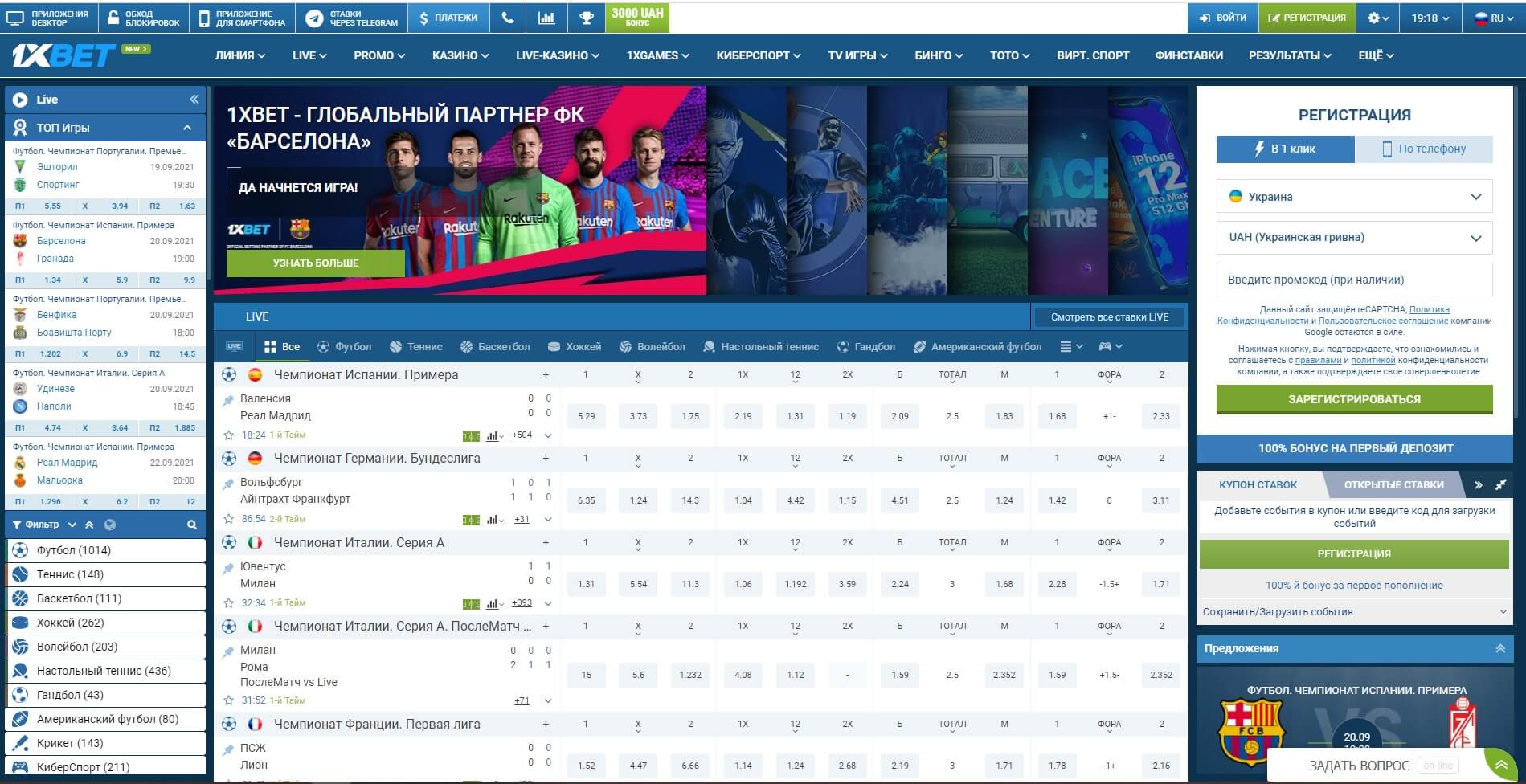This screenshot has height=784, width=1526.
Task: Click the УЗНАТЬ БОЛЬШЕ banner button
Action: click(x=316, y=263)
